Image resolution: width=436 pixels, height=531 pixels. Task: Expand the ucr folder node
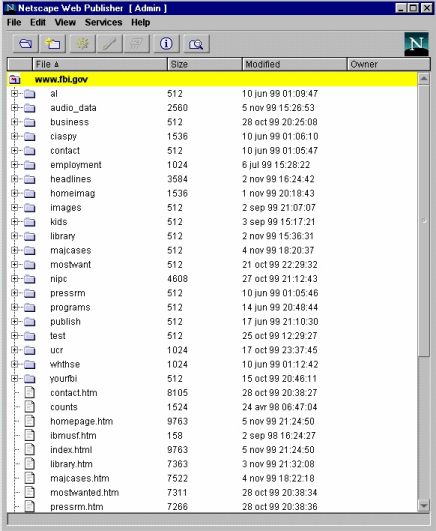14,350
